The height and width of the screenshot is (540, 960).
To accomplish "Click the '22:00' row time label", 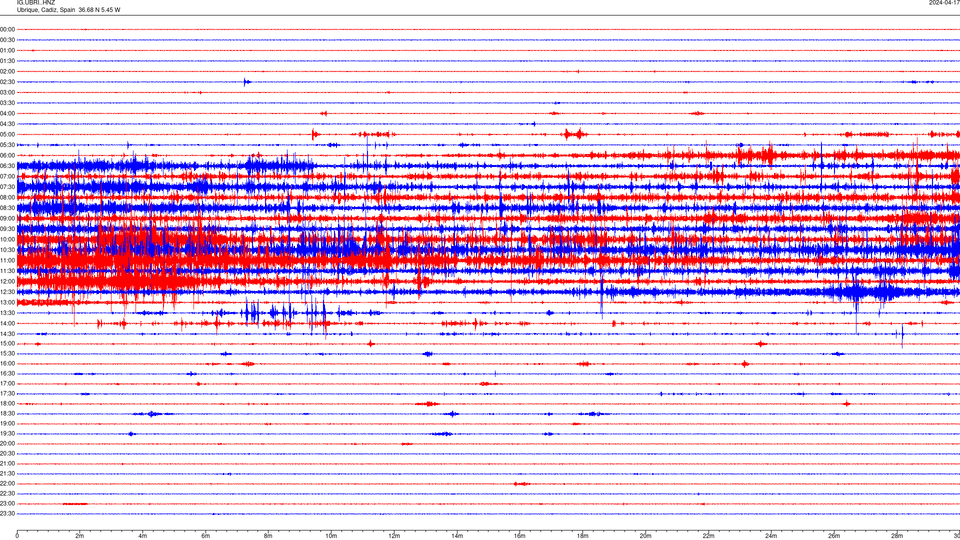I will pyautogui.click(x=7, y=484).
